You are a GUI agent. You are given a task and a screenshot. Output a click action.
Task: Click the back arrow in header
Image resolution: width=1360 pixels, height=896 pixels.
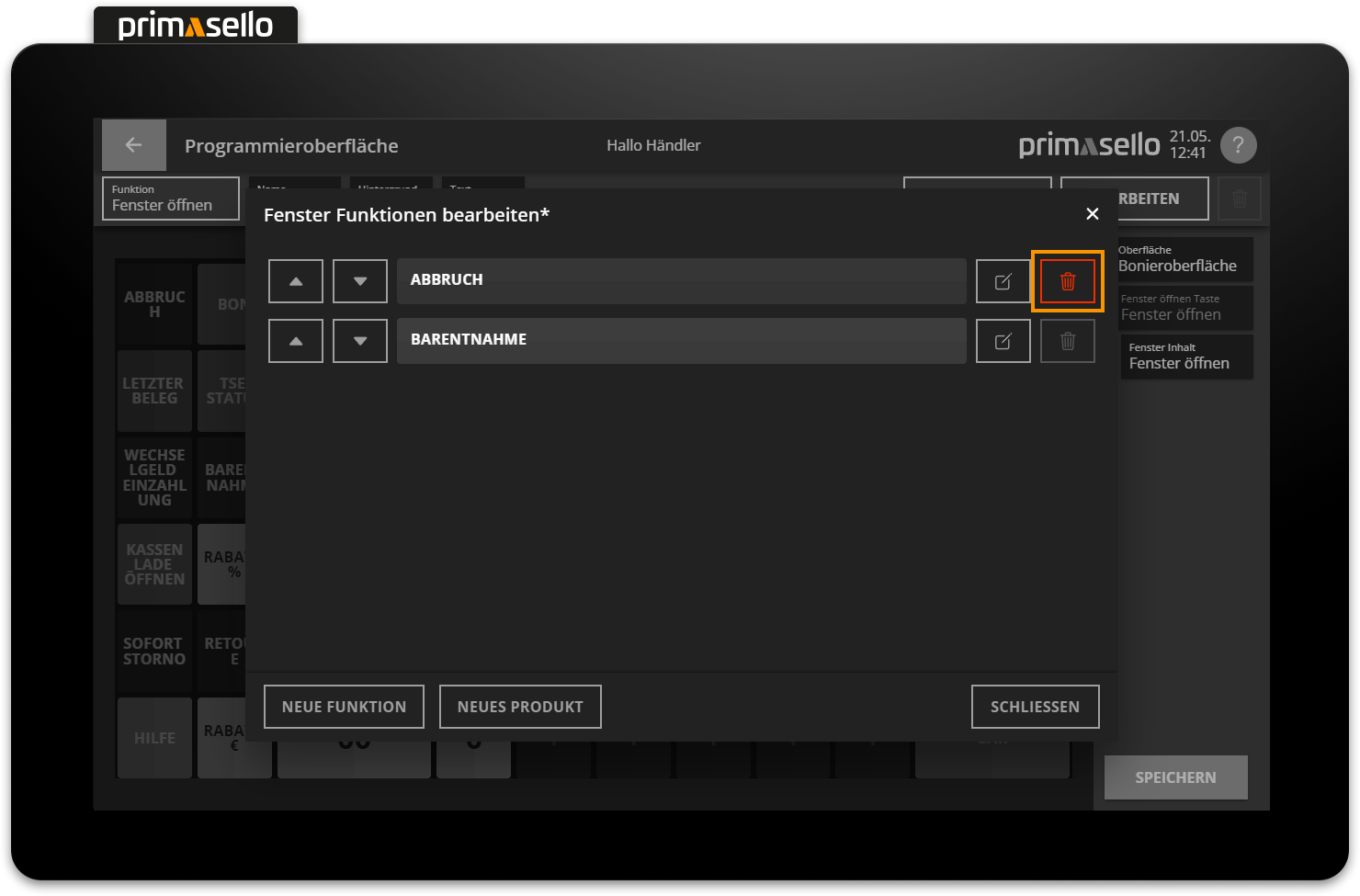134,145
